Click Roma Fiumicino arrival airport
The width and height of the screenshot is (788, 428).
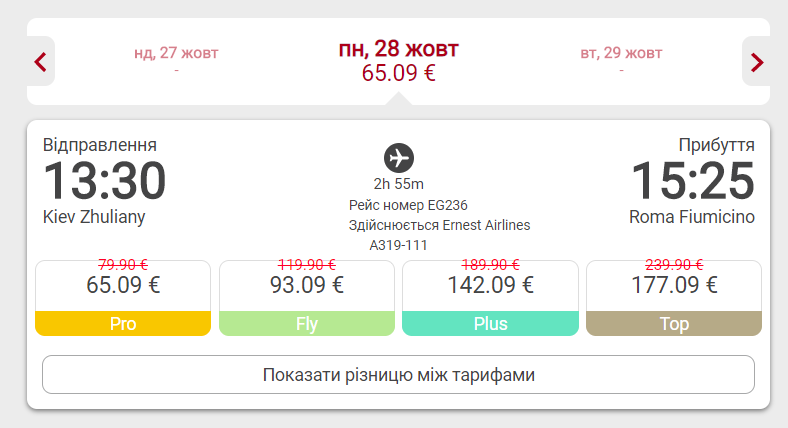click(x=692, y=217)
